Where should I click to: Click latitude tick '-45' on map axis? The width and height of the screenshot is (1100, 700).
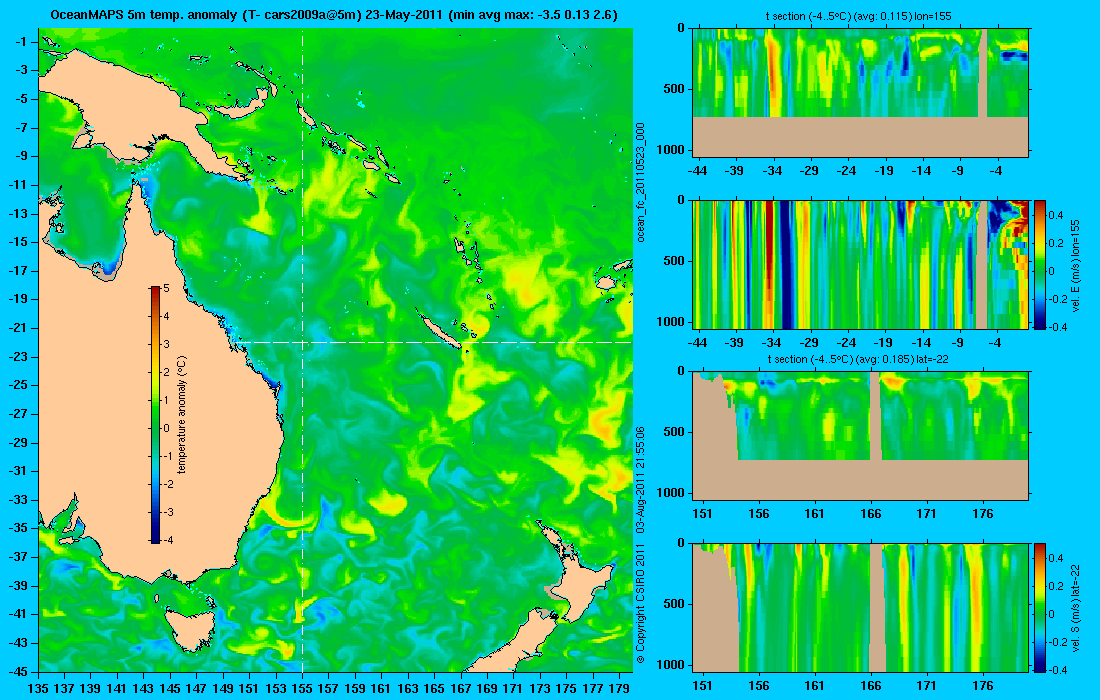(18, 671)
